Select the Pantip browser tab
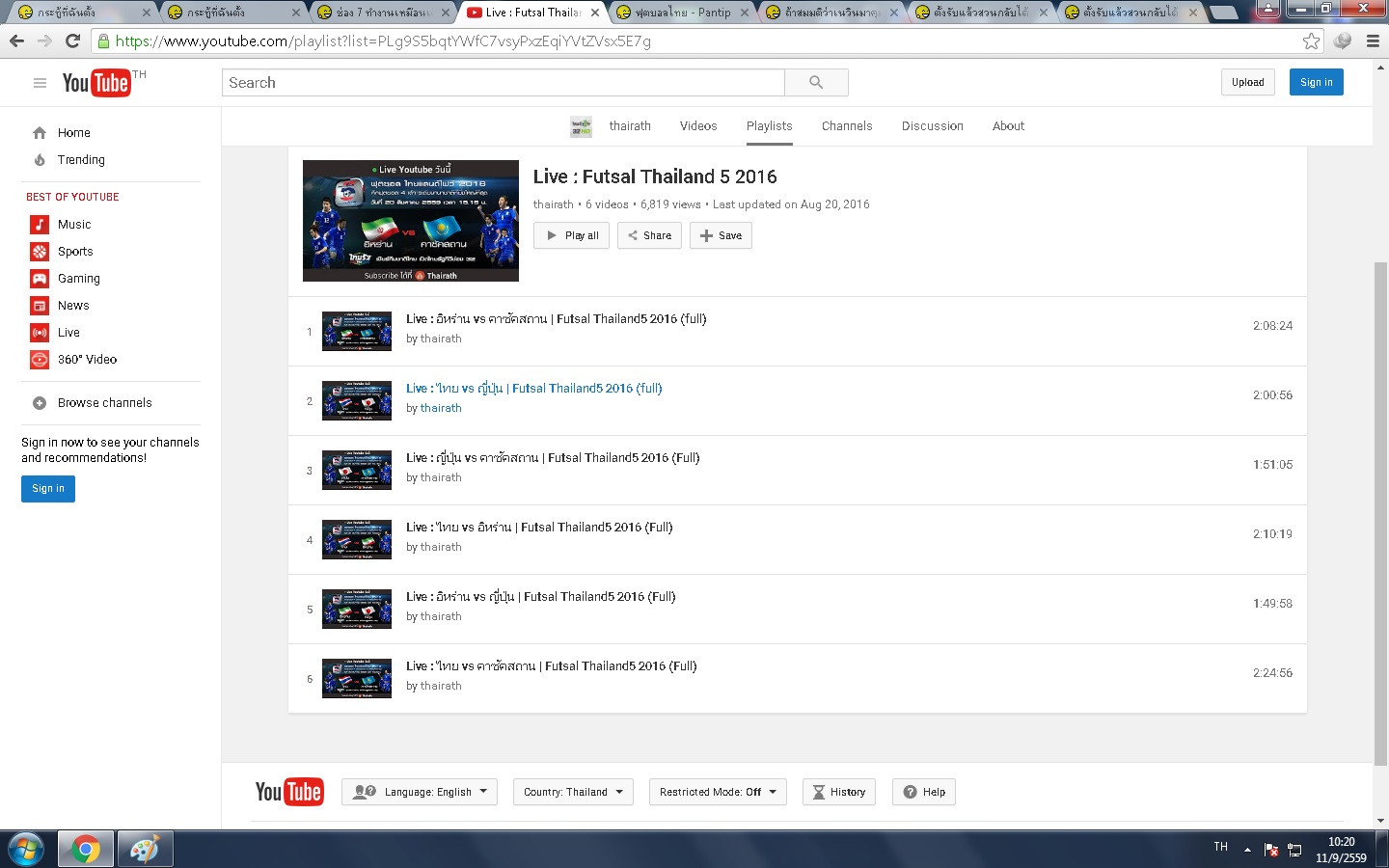 [683, 13]
